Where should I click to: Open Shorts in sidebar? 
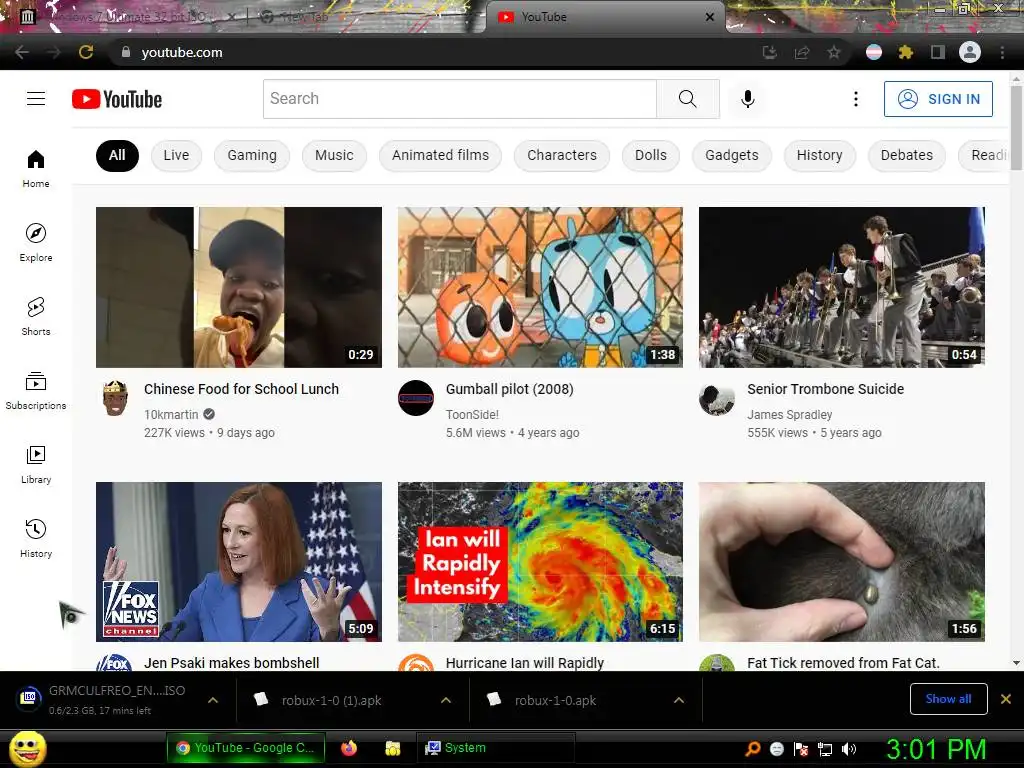click(x=36, y=316)
